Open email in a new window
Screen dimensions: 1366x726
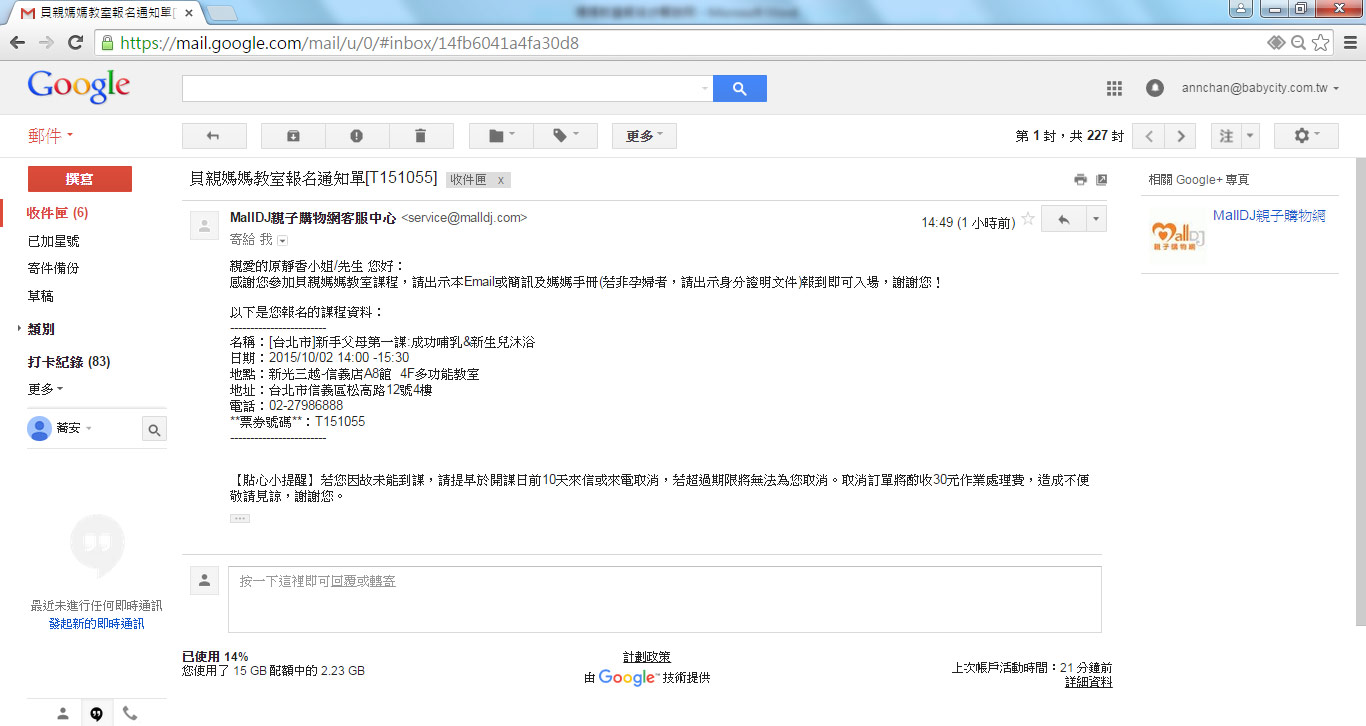(1101, 179)
